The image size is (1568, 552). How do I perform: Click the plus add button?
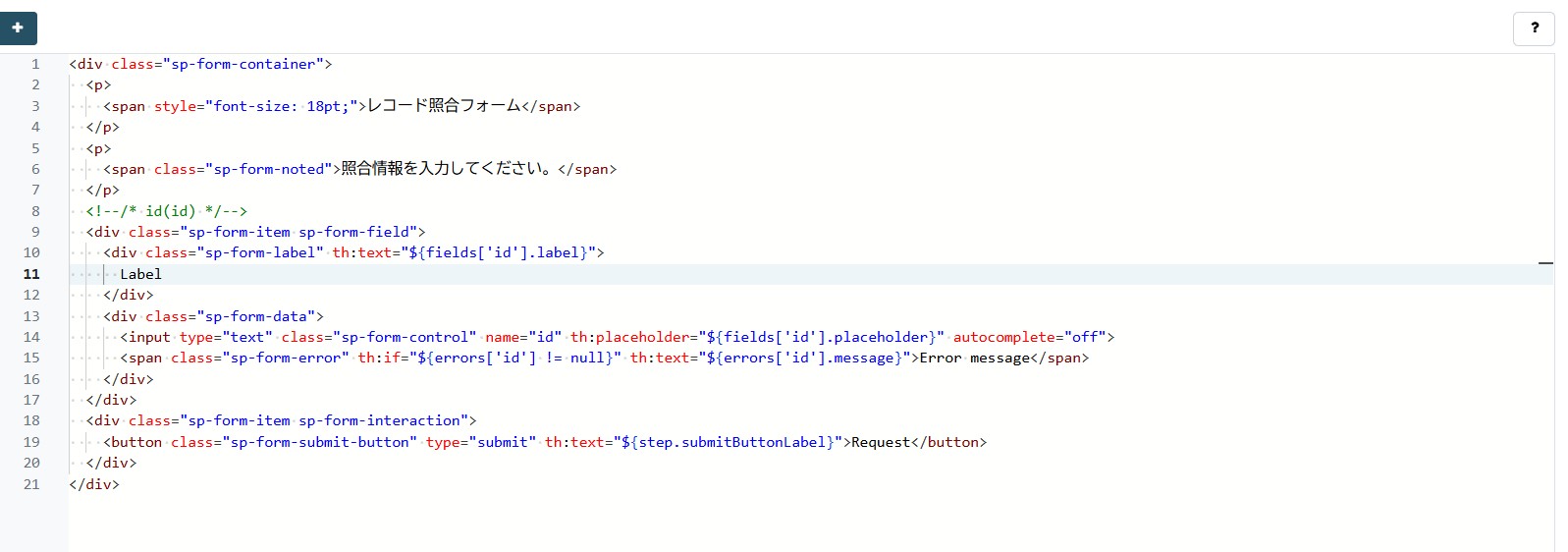pyautogui.click(x=18, y=28)
